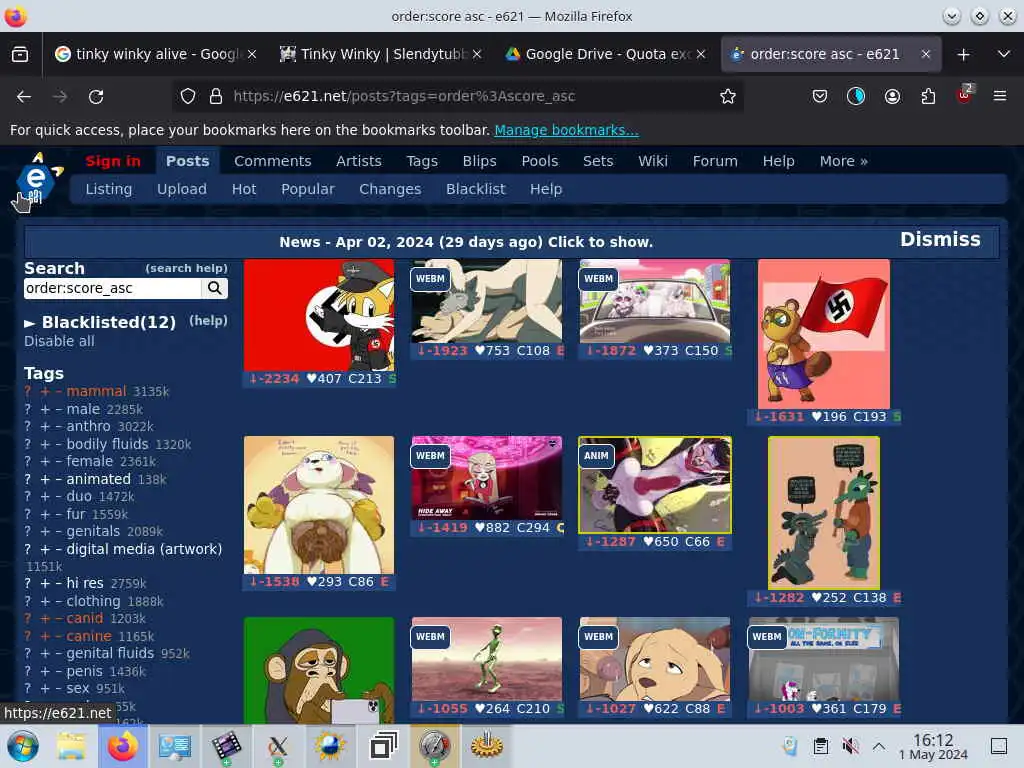Submit search with the magnifying glass button
Image resolution: width=1024 pixels, height=768 pixels.
pos(214,288)
